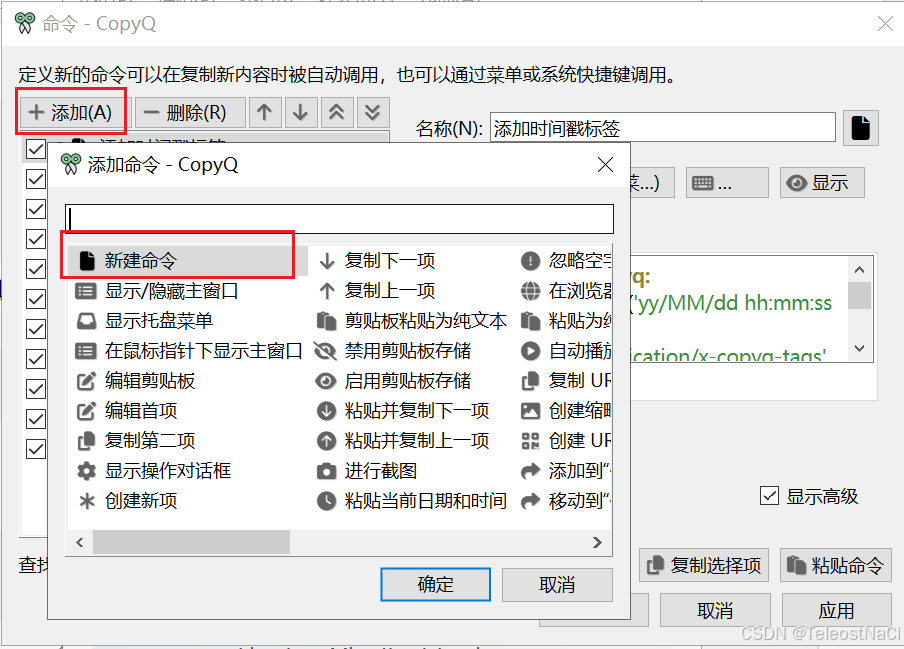Select the 移动到 command with arrow icon
Viewport: 904px width, 649px height.
coord(566,500)
